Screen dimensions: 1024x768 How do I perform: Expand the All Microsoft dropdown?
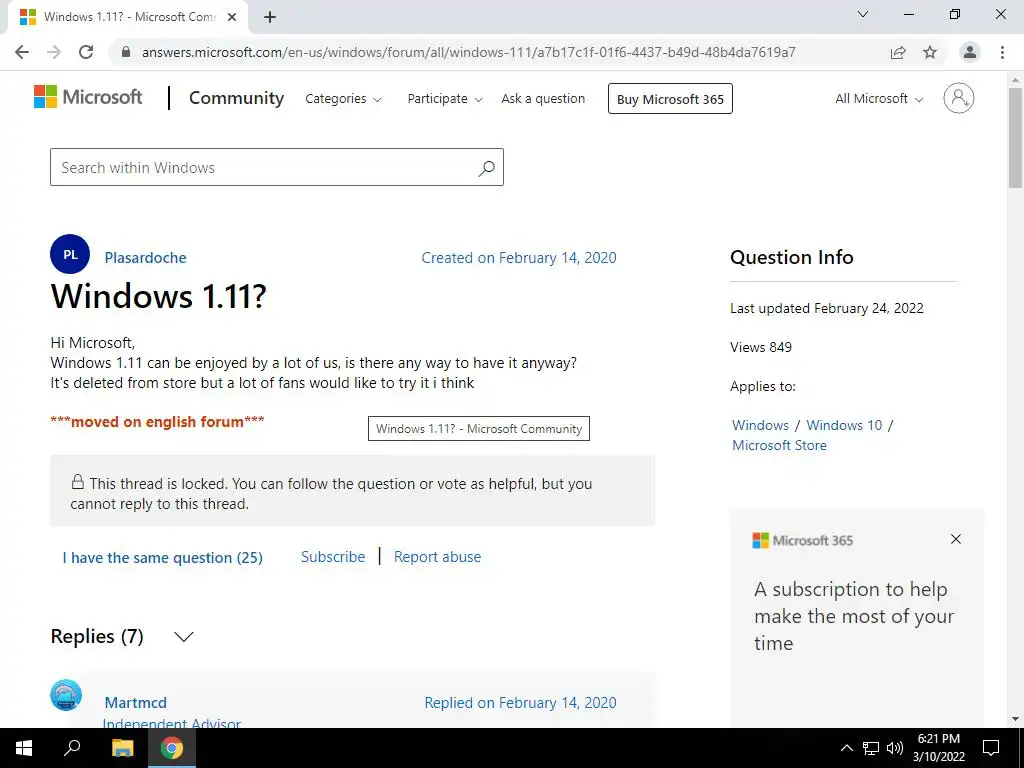(880, 99)
